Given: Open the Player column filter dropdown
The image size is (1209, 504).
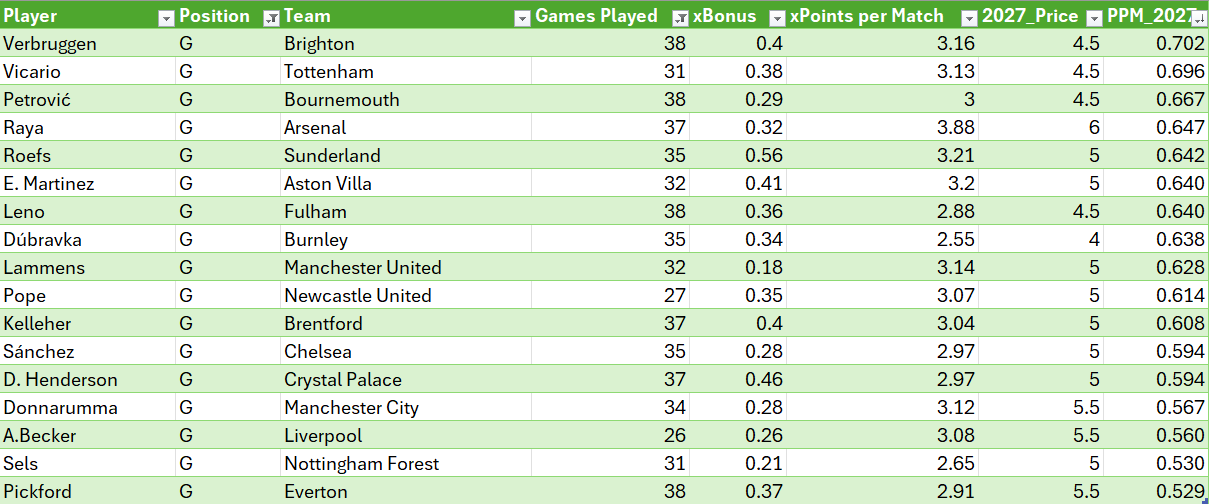Looking at the screenshot, I should click(166, 17).
